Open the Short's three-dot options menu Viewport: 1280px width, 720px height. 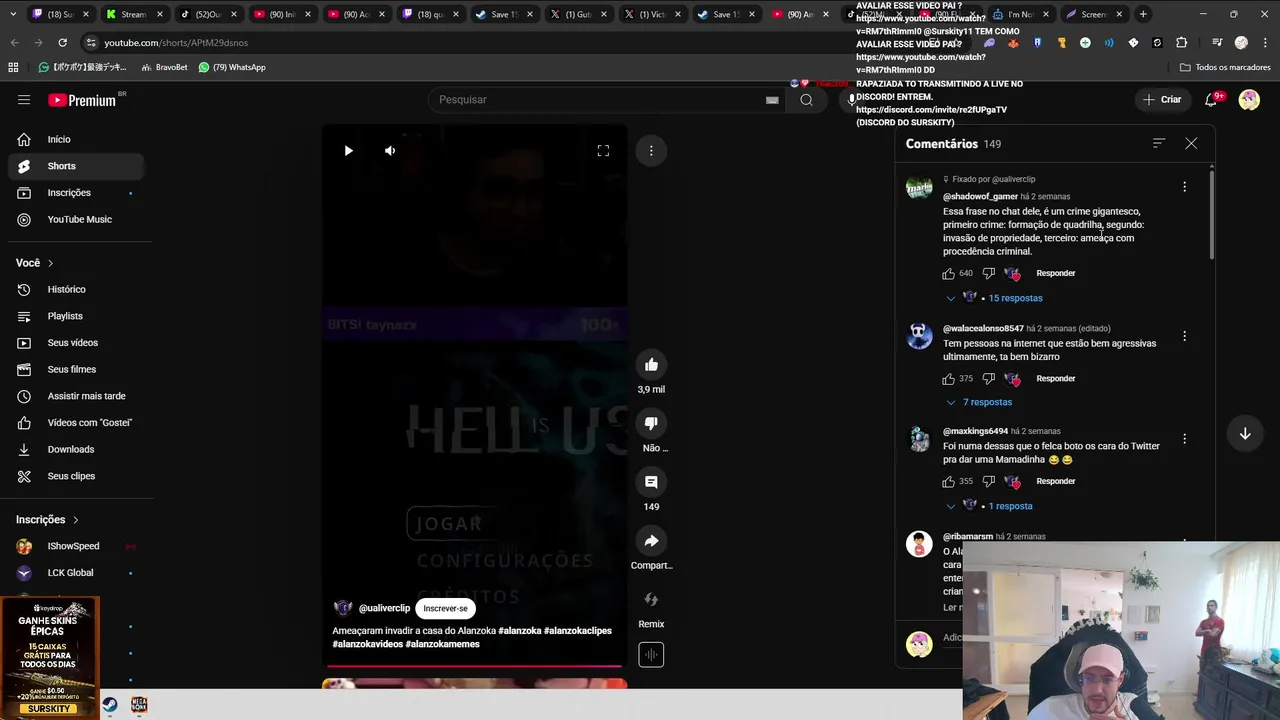pos(651,151)
